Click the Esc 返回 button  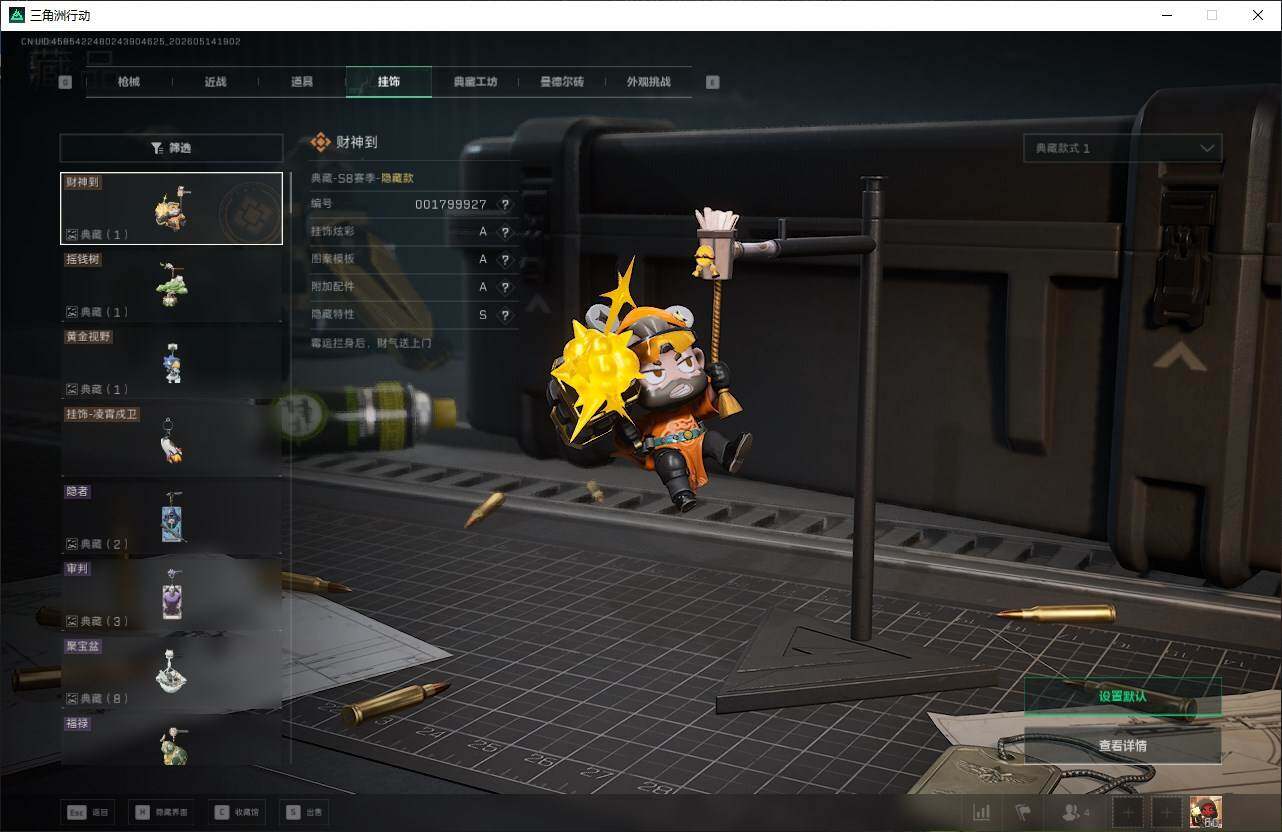click(x=88, y=812)
